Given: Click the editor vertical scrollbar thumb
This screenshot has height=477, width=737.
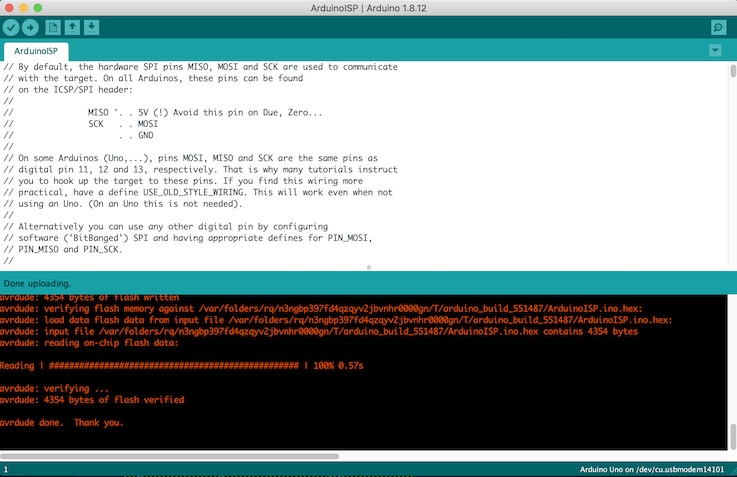Looking at the screenshot, I should point(733,71).
